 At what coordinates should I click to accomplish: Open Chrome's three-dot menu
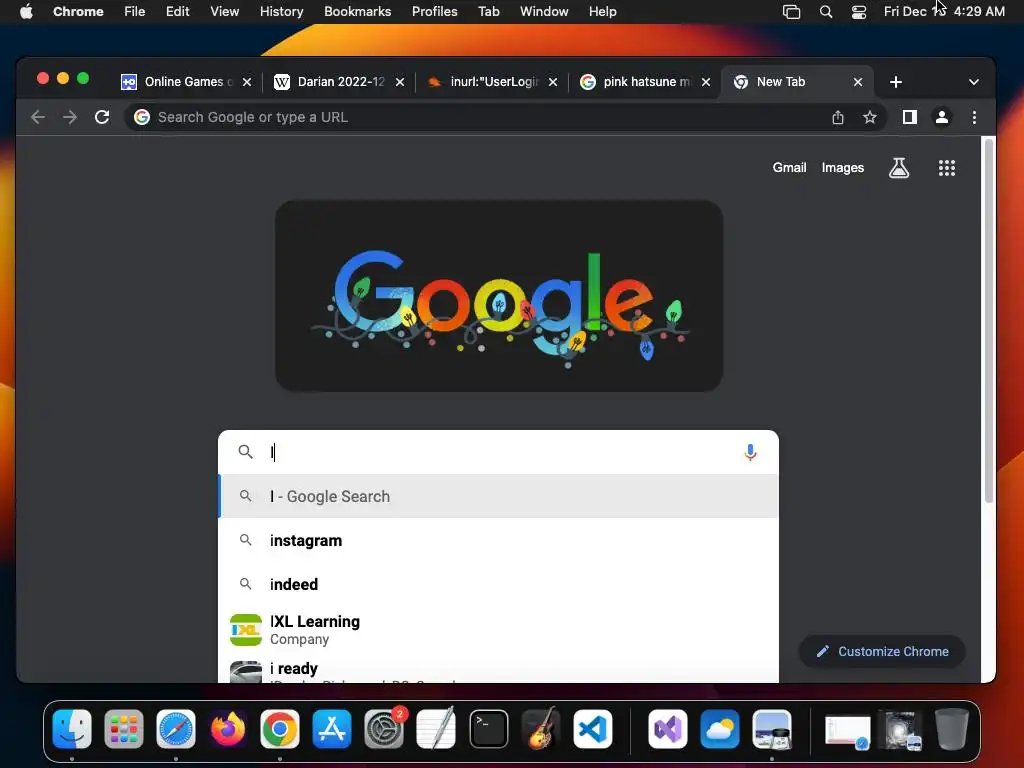pos(974,117)
